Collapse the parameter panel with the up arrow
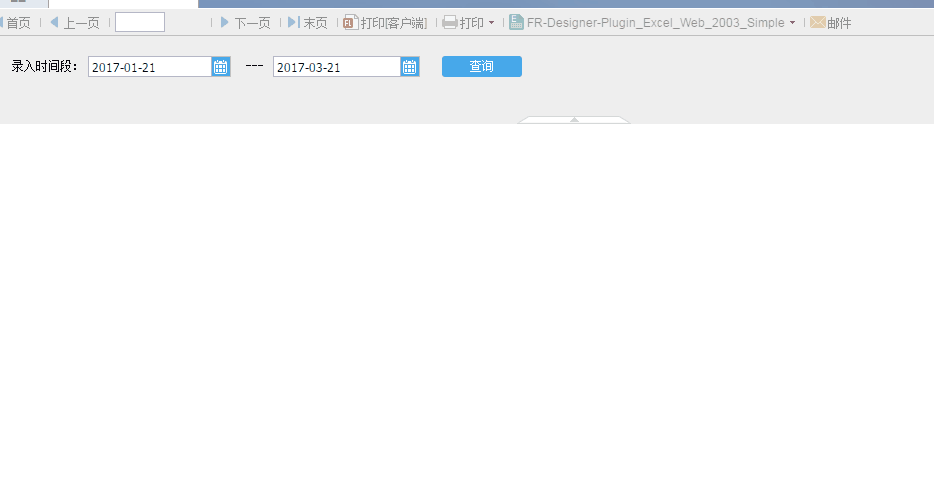934x487 pixels. (x=574, y=120)
